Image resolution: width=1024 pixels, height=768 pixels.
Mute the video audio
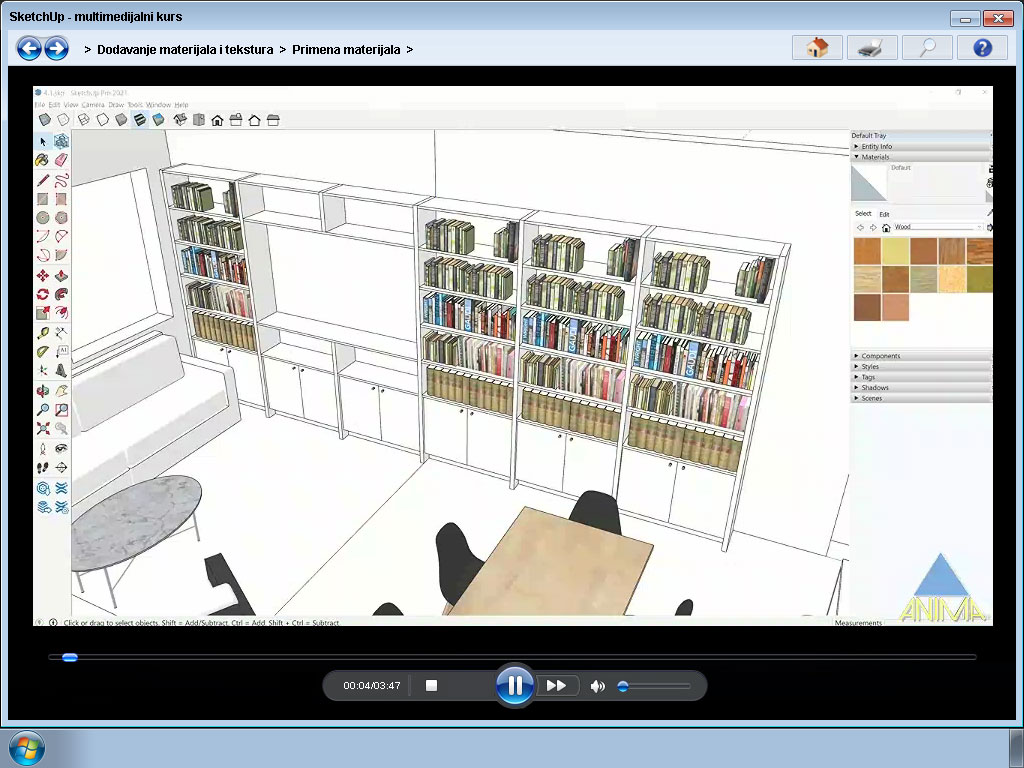click(x=598, y=685)
